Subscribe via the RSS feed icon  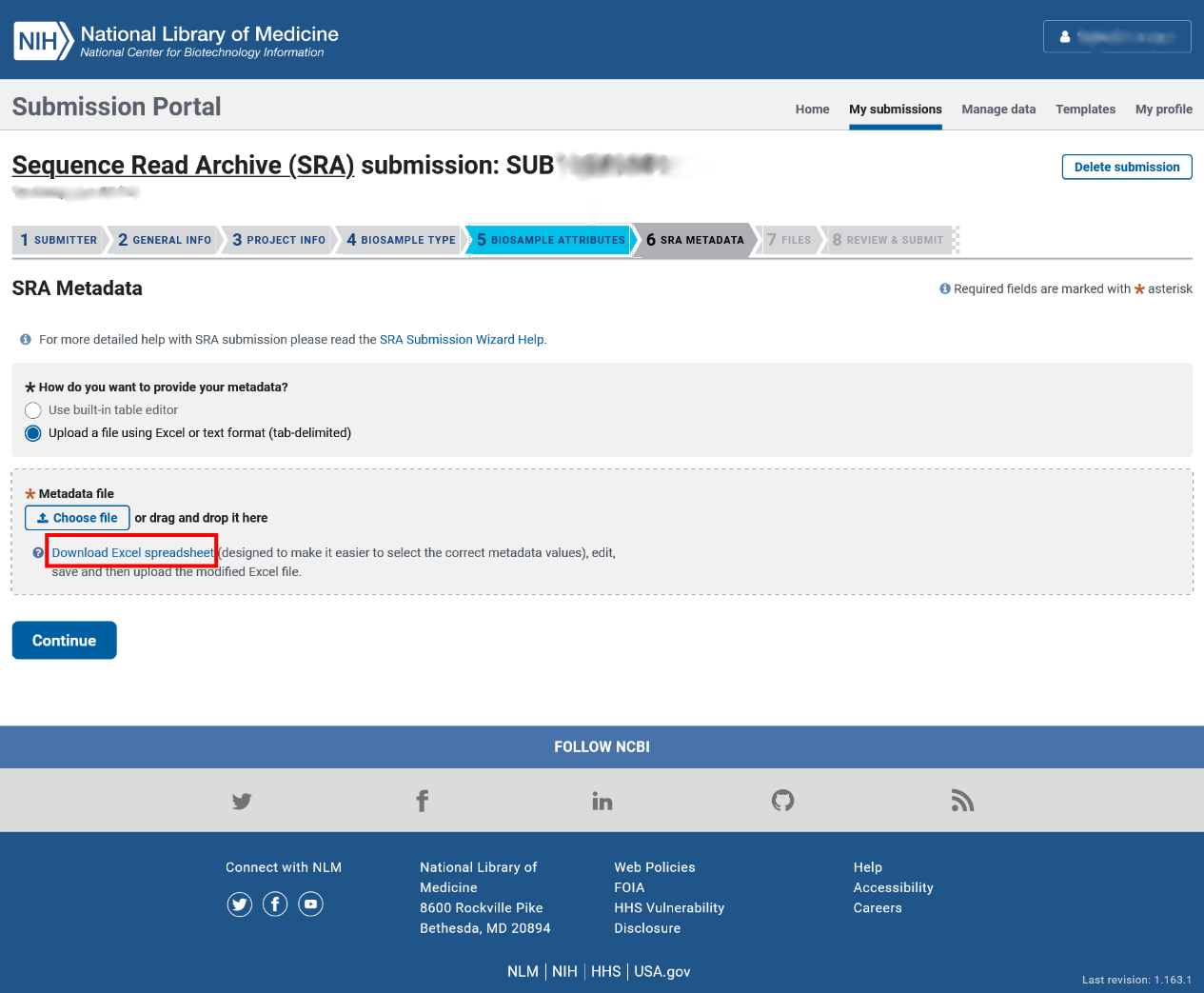tap(962, 801)
